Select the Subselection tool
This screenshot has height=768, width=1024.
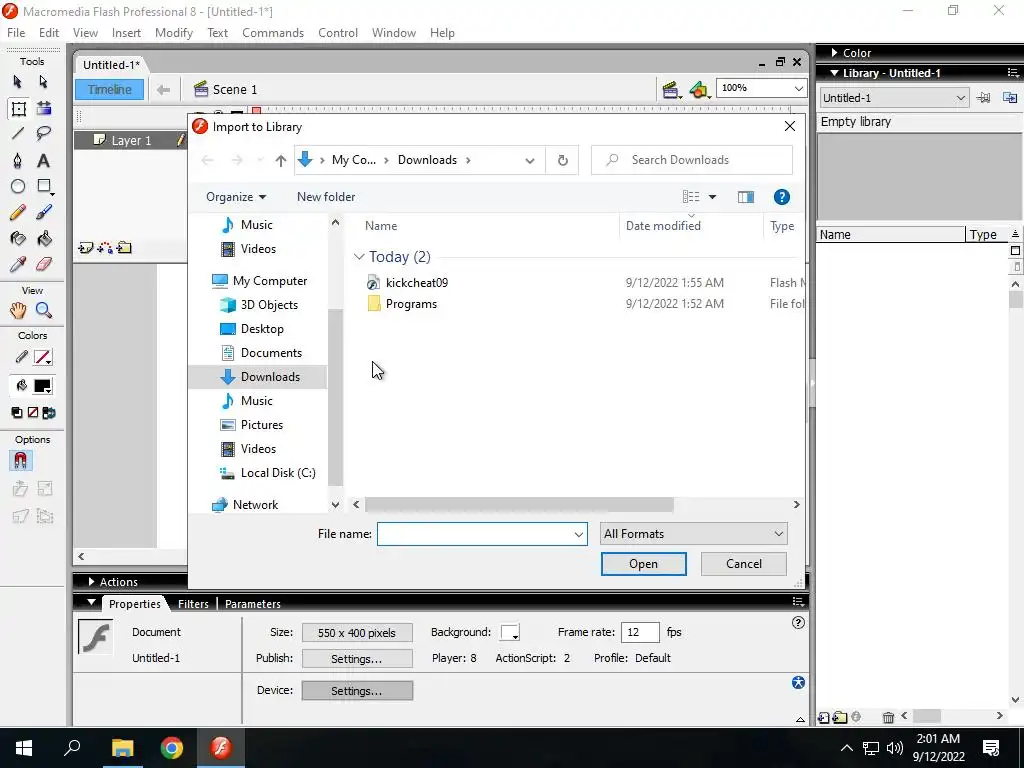point(44,82)
